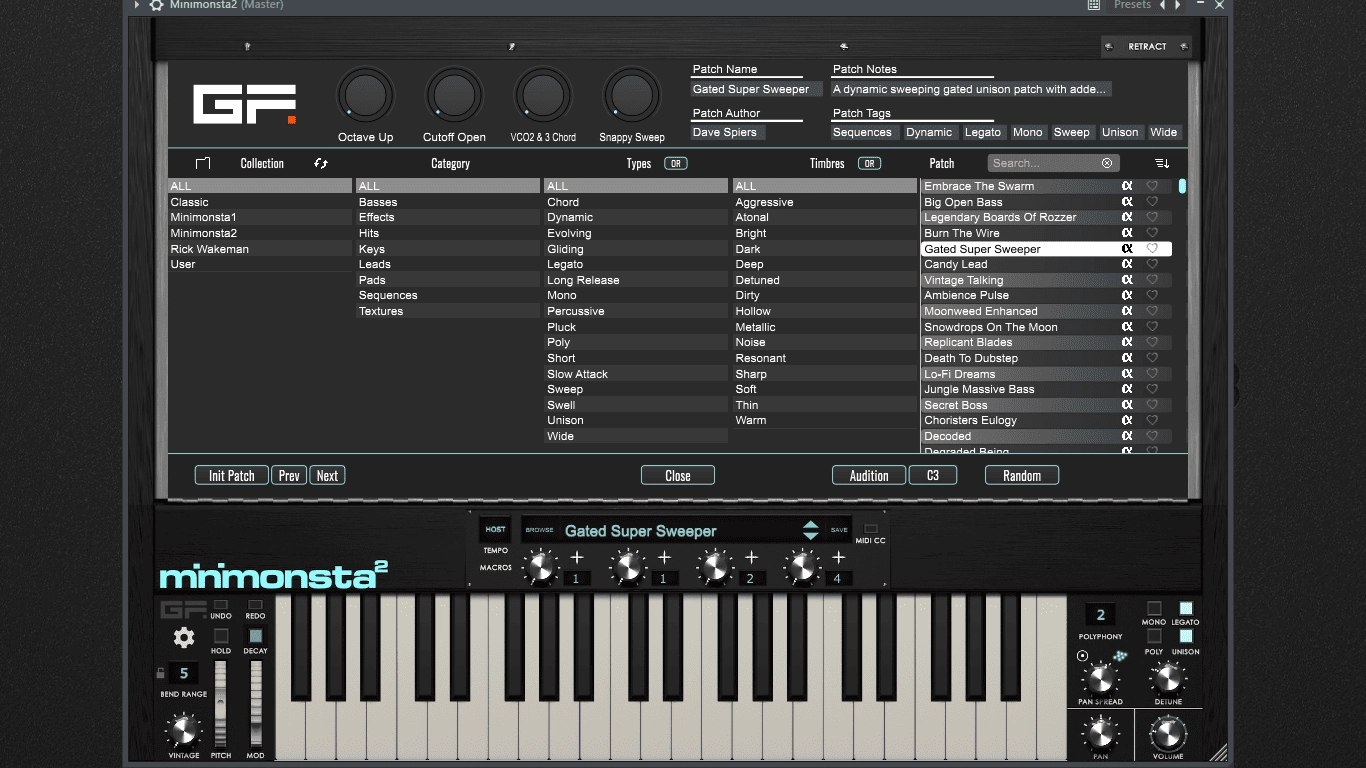1366x768 pixels.
Task: Toggle the HOLD switch
Action: pyautogui.click(x=221, y=636)
